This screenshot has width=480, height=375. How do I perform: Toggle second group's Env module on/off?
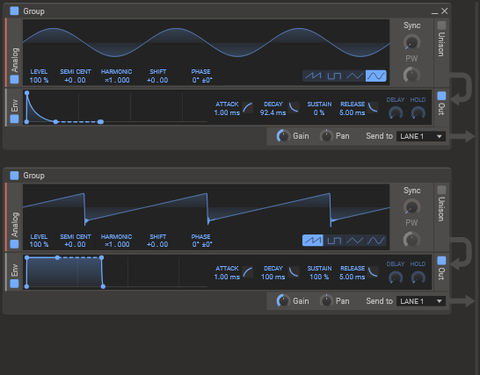pos(14,284)
